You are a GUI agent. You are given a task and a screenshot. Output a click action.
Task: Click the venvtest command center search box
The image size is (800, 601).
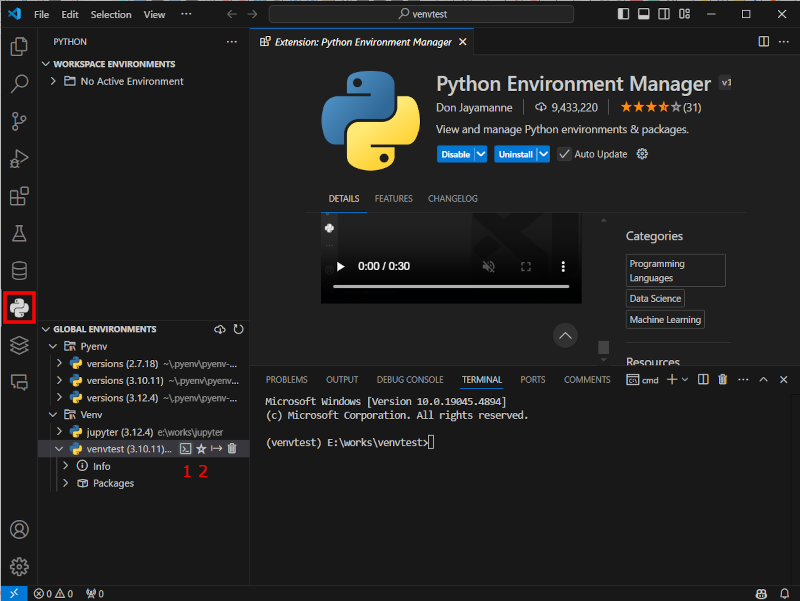(x=421, y=14)
